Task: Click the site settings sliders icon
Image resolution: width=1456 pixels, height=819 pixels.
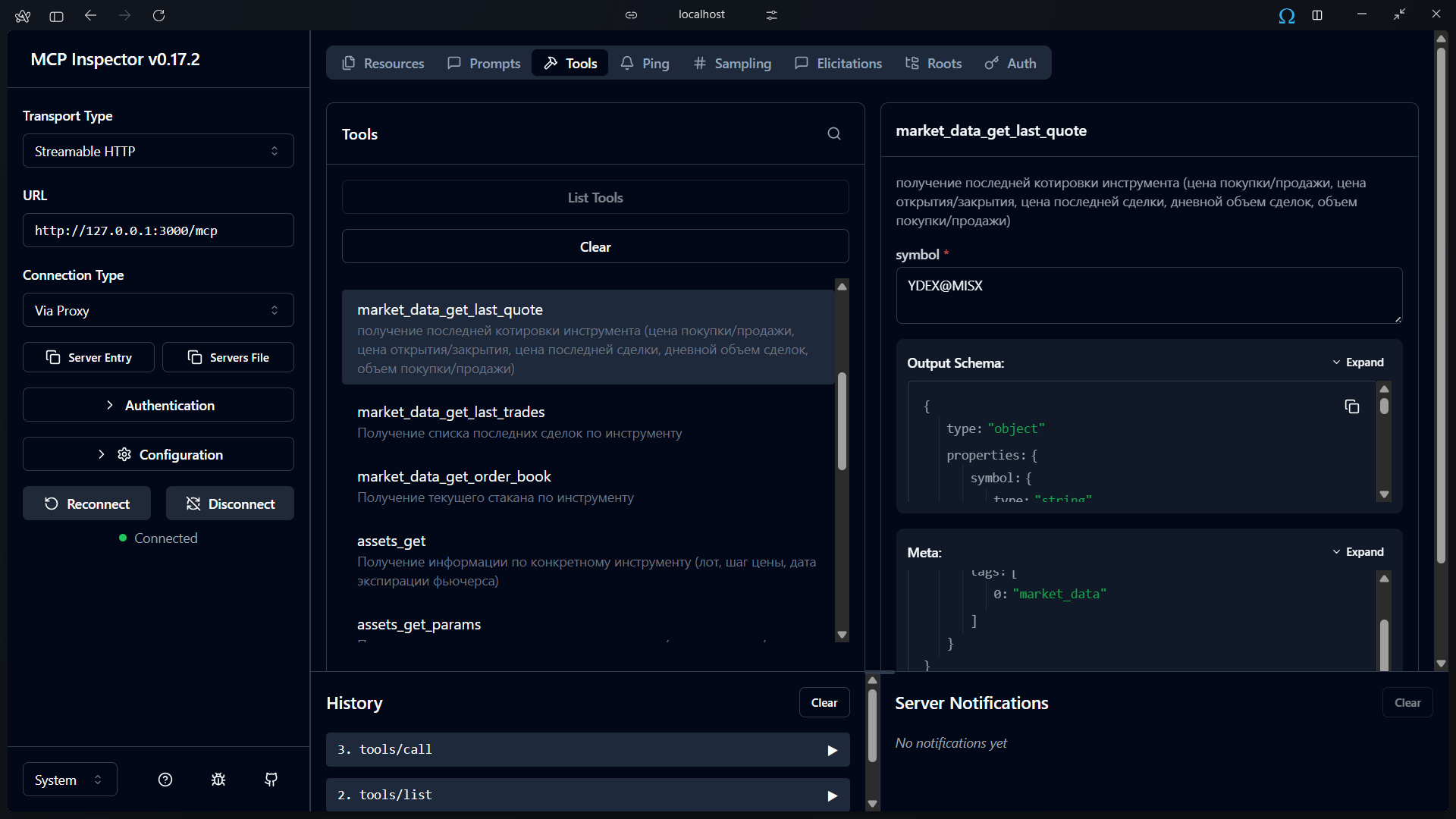Action: [x=771, y=15]
